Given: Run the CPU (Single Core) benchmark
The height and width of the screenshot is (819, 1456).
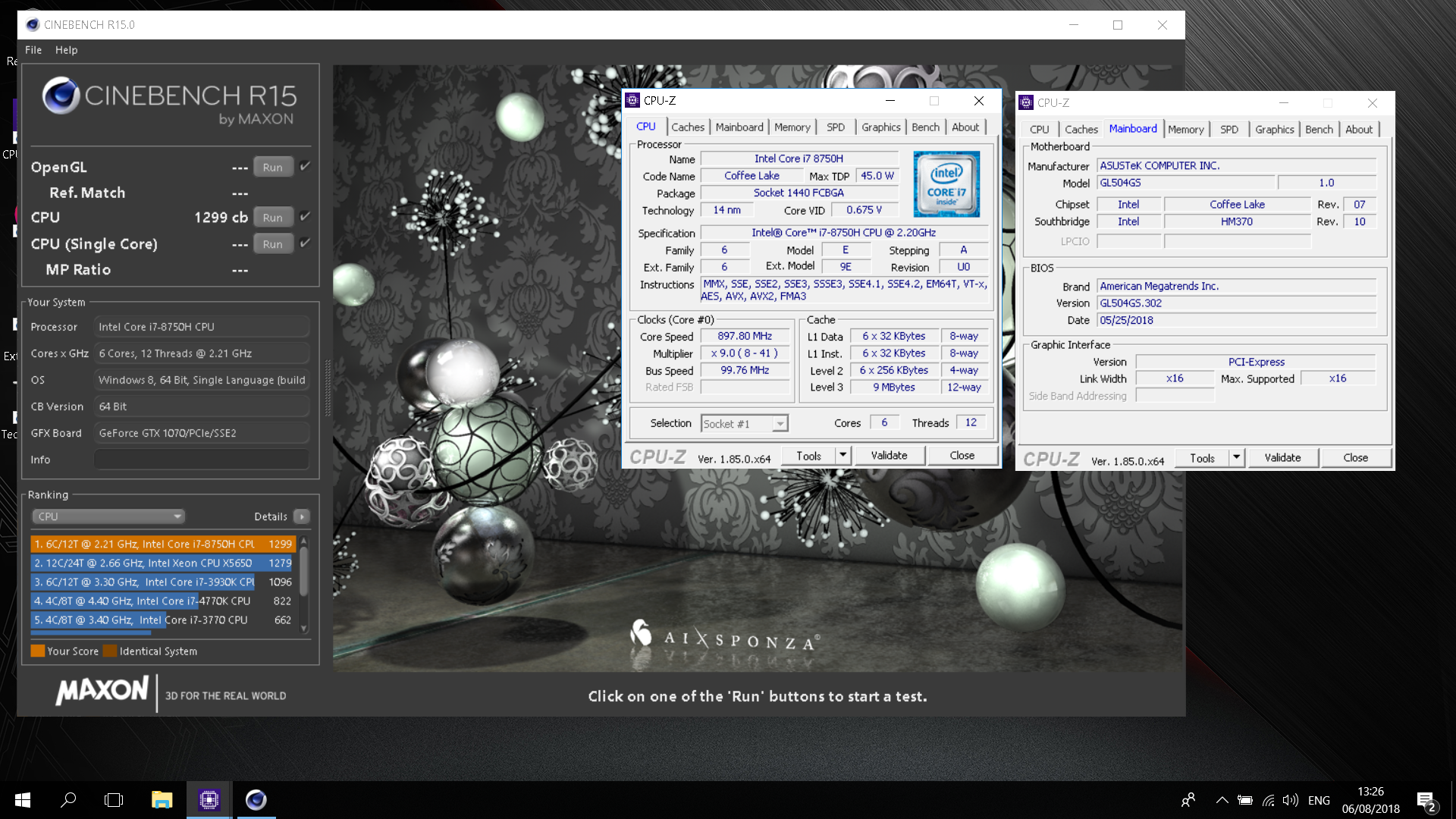Looking at the screenshot, I should [x=273, y=243].
